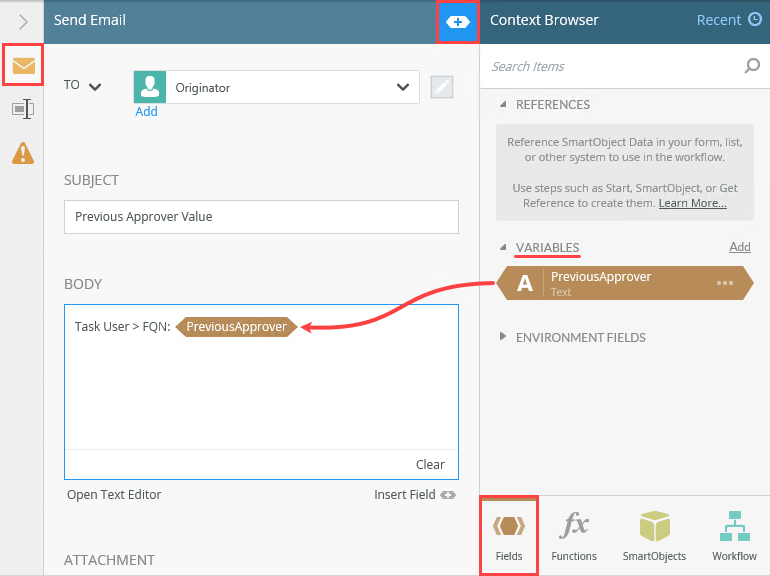Select the Fields tab
This screenshot has width=770, height=576.
coord(509,535)
